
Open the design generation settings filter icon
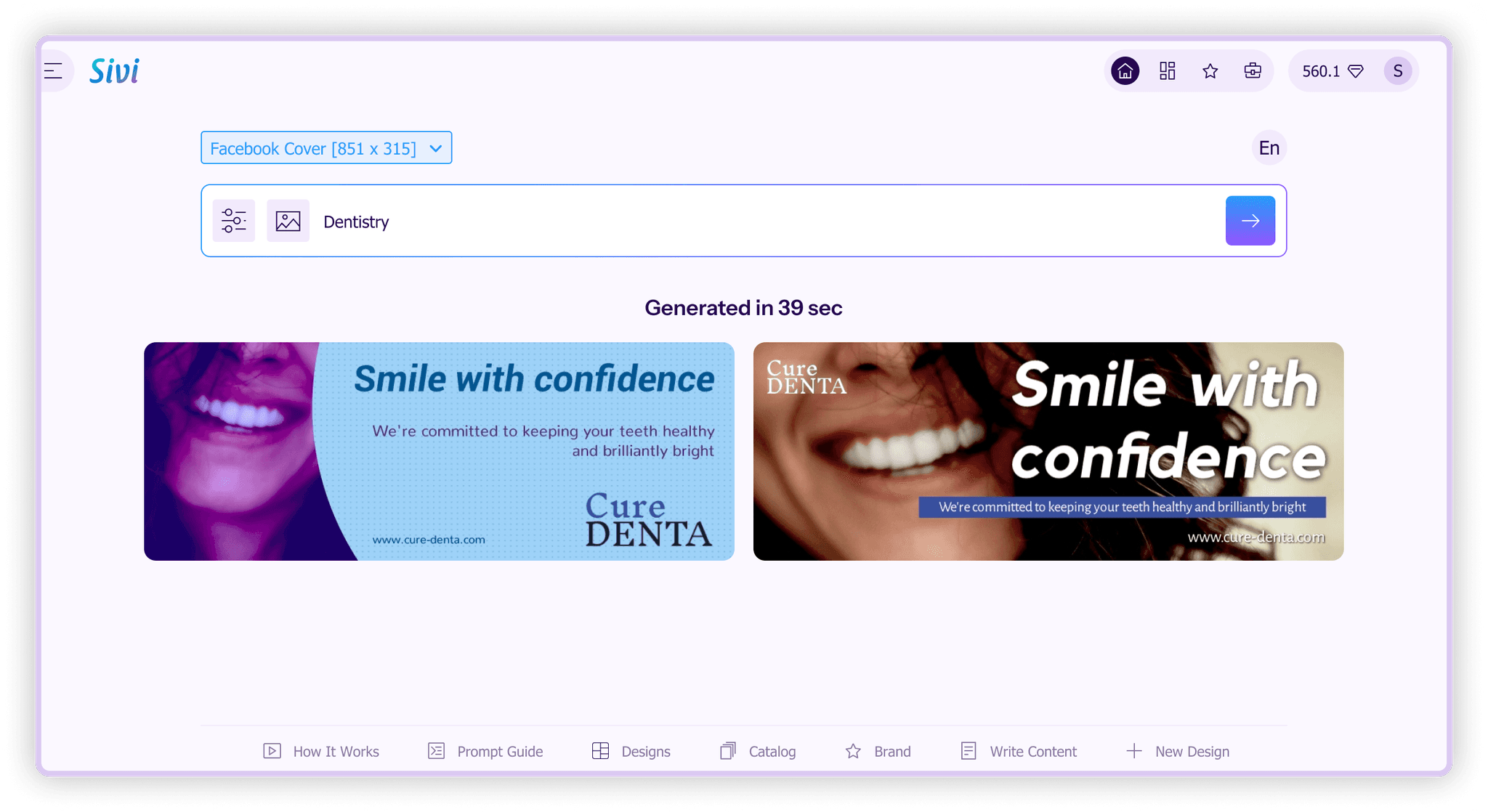pyautogui.click(x=233, y=221)
